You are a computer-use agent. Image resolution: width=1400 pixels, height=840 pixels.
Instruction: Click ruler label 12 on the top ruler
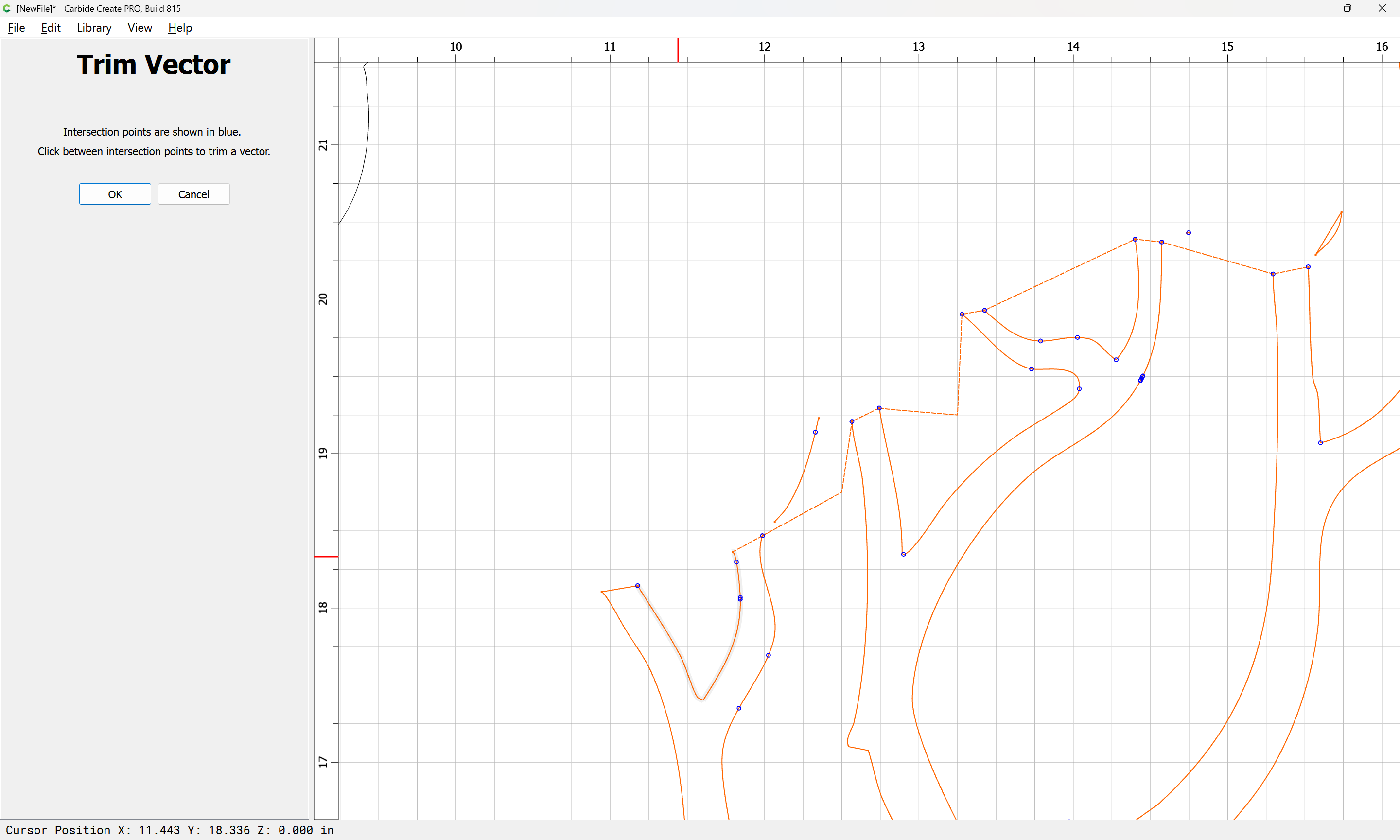point(765,46)
